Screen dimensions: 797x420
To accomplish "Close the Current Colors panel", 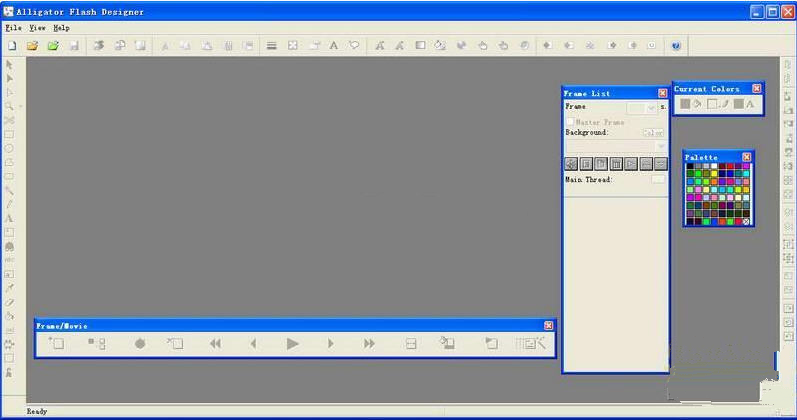I will tap(756, 88).
